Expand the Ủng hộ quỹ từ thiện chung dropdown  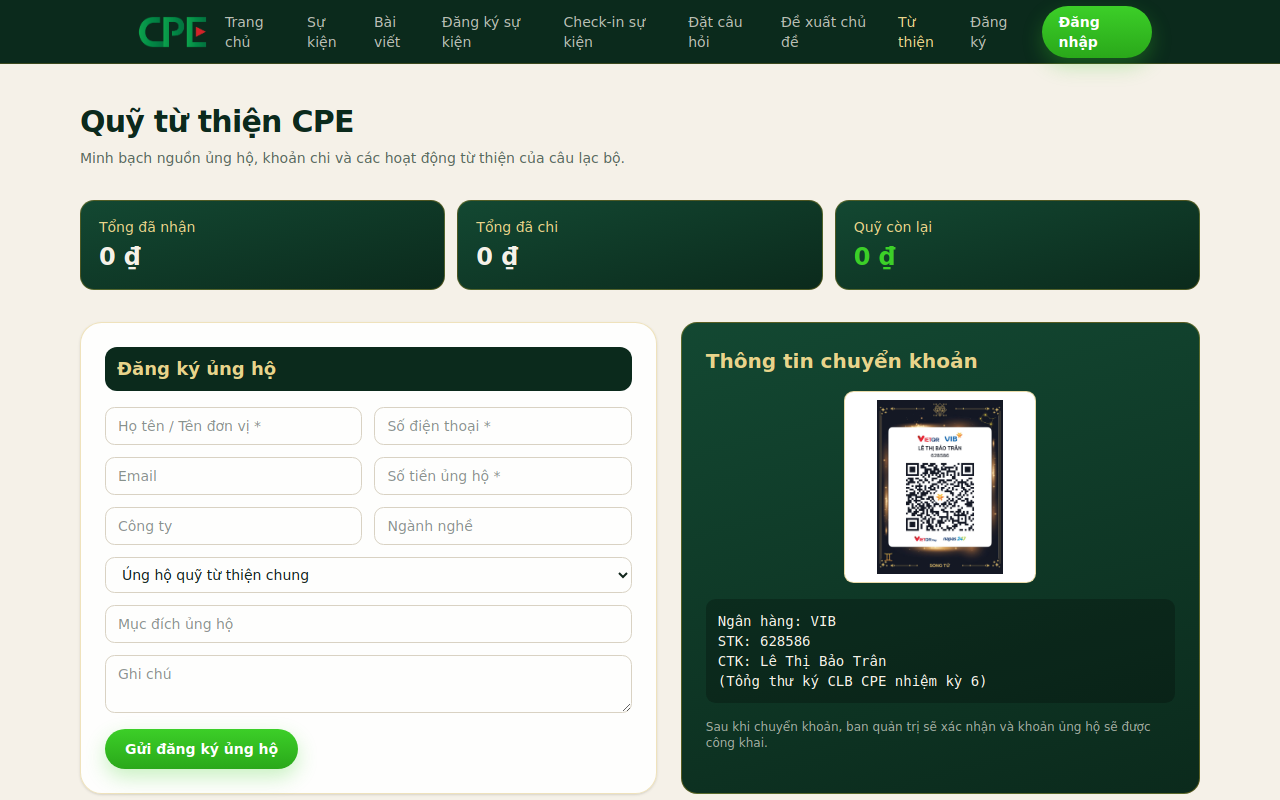coord(368,575)
